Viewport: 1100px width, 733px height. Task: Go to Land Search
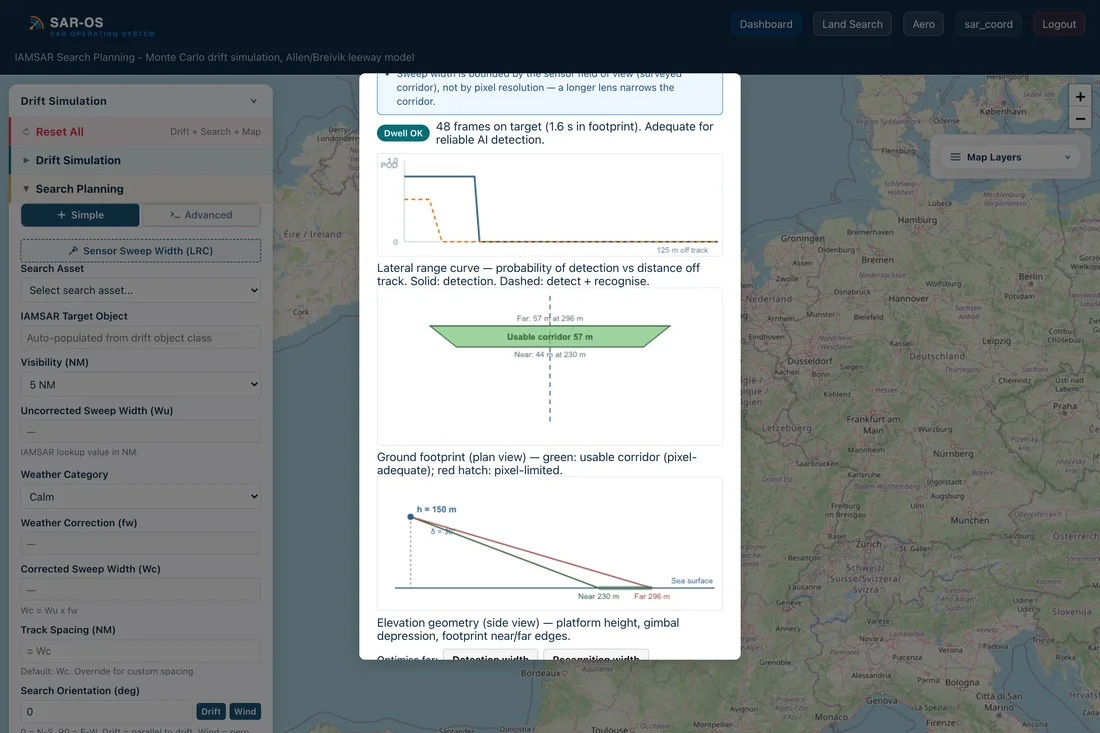tap(852, 24)
